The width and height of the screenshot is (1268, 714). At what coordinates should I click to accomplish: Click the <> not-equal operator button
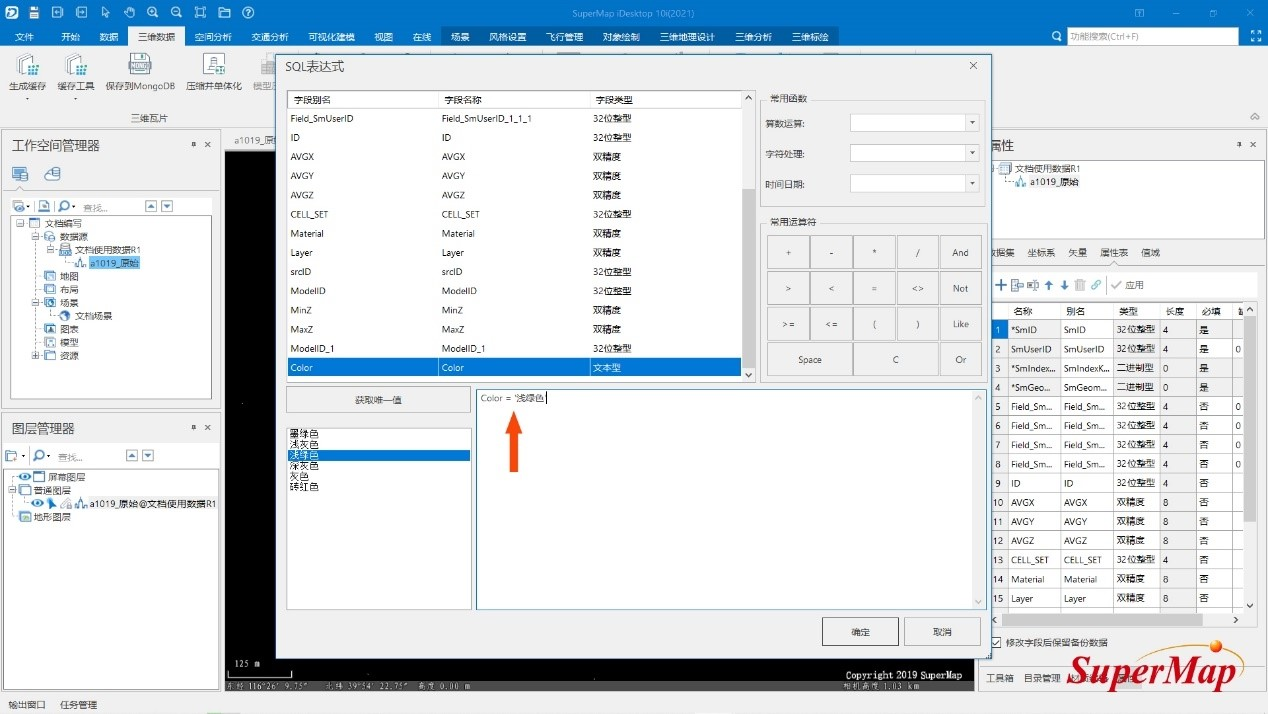(917, 288)
